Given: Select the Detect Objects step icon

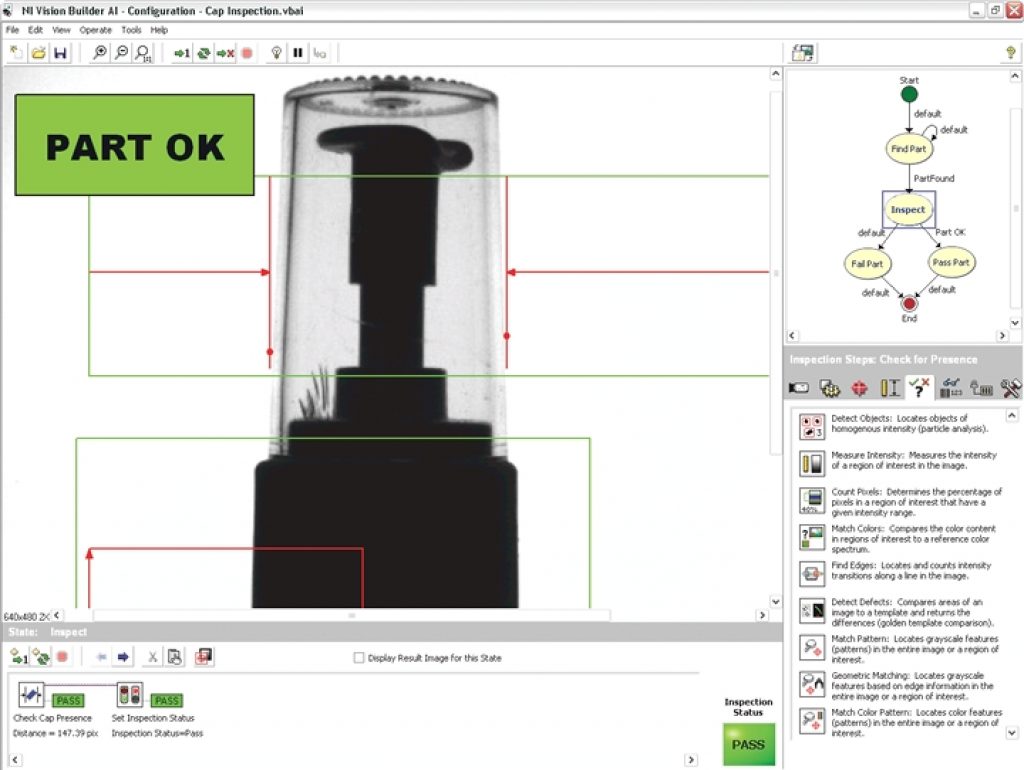Looking at the screenshot, I should 811,426.
